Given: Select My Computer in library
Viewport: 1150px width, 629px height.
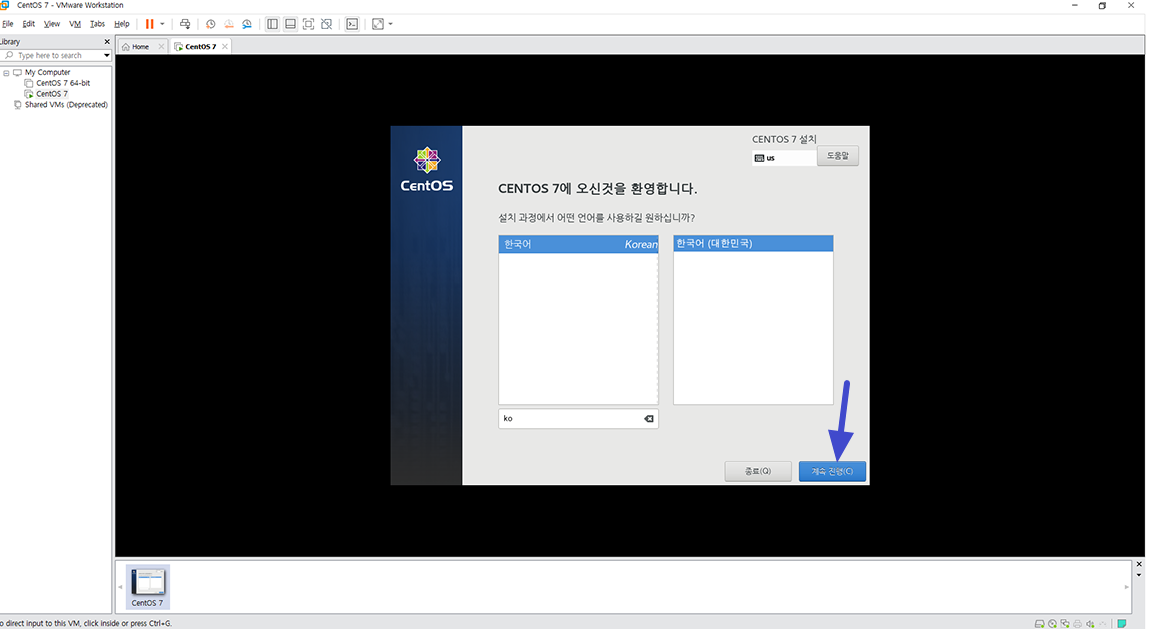Looking at the screenshot, I should click(48, 73).
